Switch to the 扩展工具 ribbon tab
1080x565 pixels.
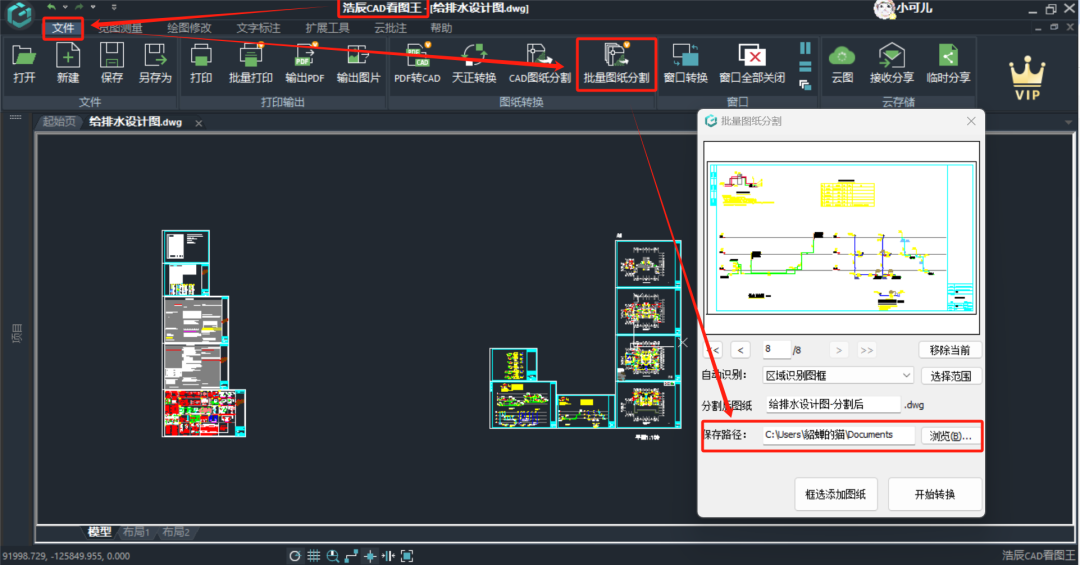(325, 28)
